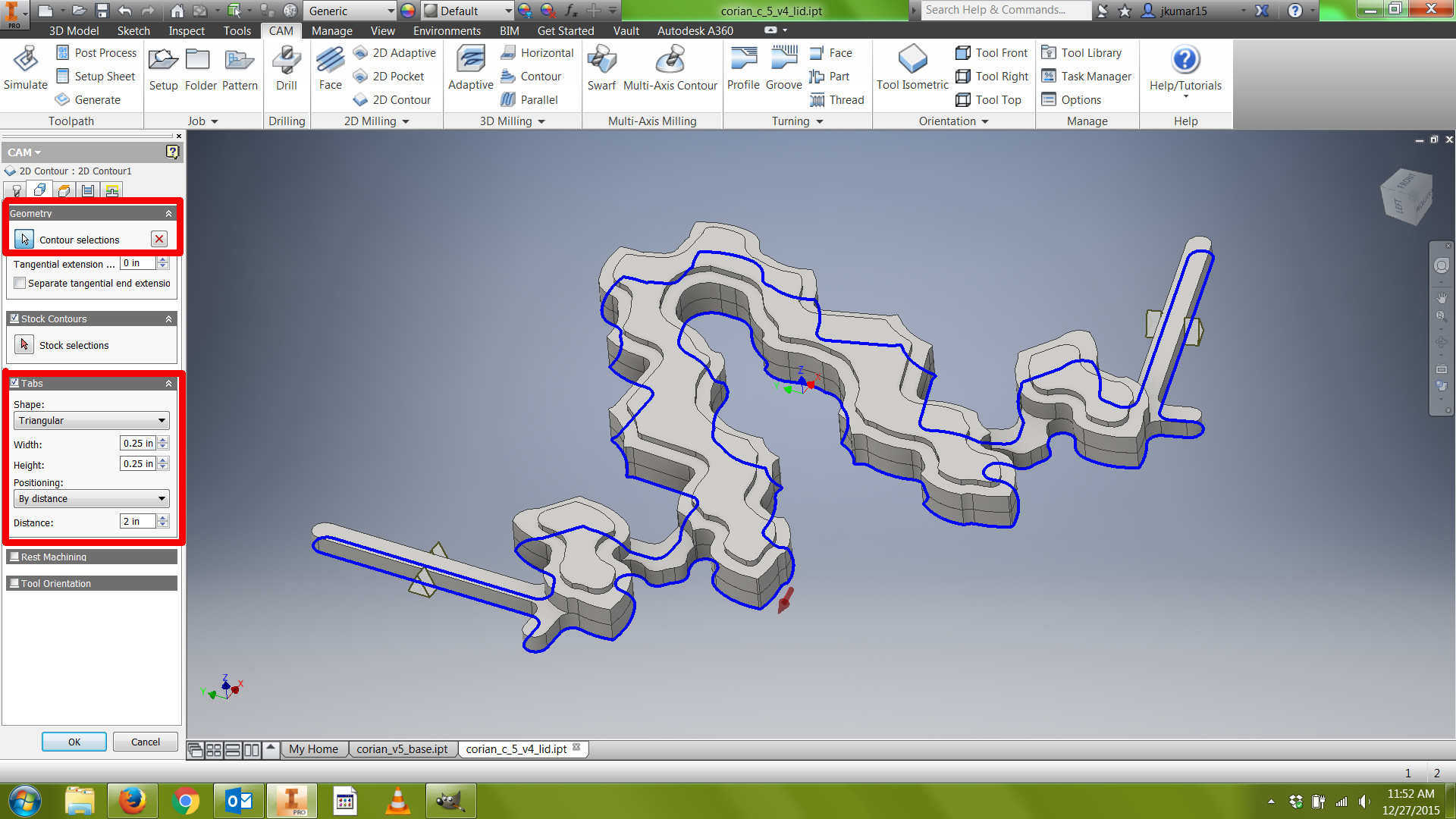Open the Positioning dropdown (By distance)

point(92,498)
